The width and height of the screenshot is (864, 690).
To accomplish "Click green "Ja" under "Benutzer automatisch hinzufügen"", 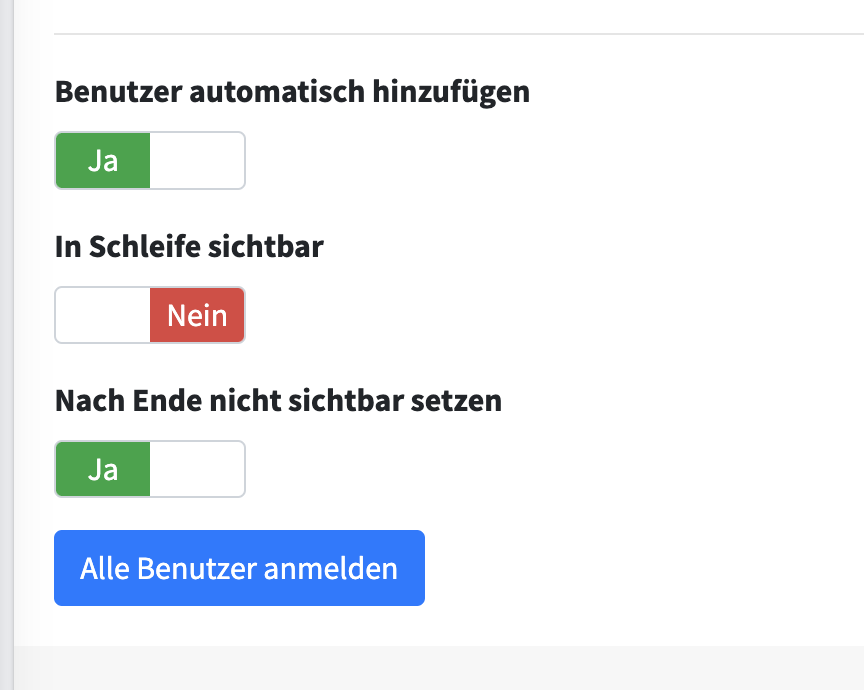I will [103, 160].
